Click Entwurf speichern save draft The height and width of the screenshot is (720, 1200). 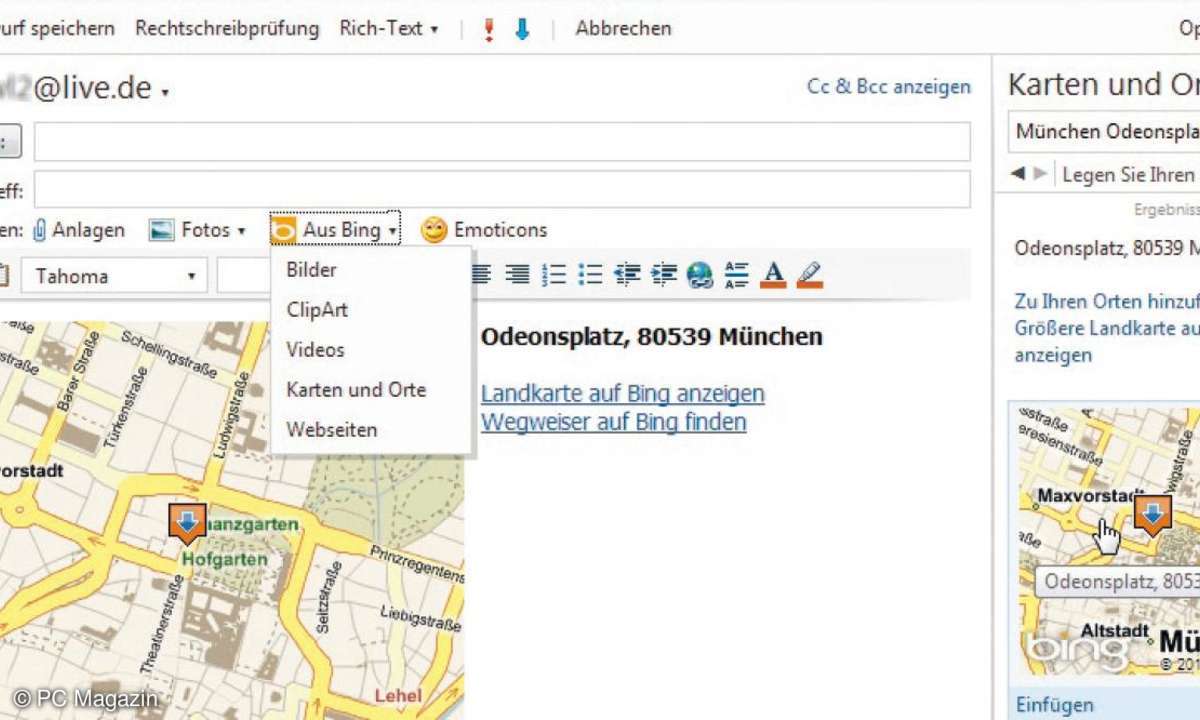click(57, 28)
